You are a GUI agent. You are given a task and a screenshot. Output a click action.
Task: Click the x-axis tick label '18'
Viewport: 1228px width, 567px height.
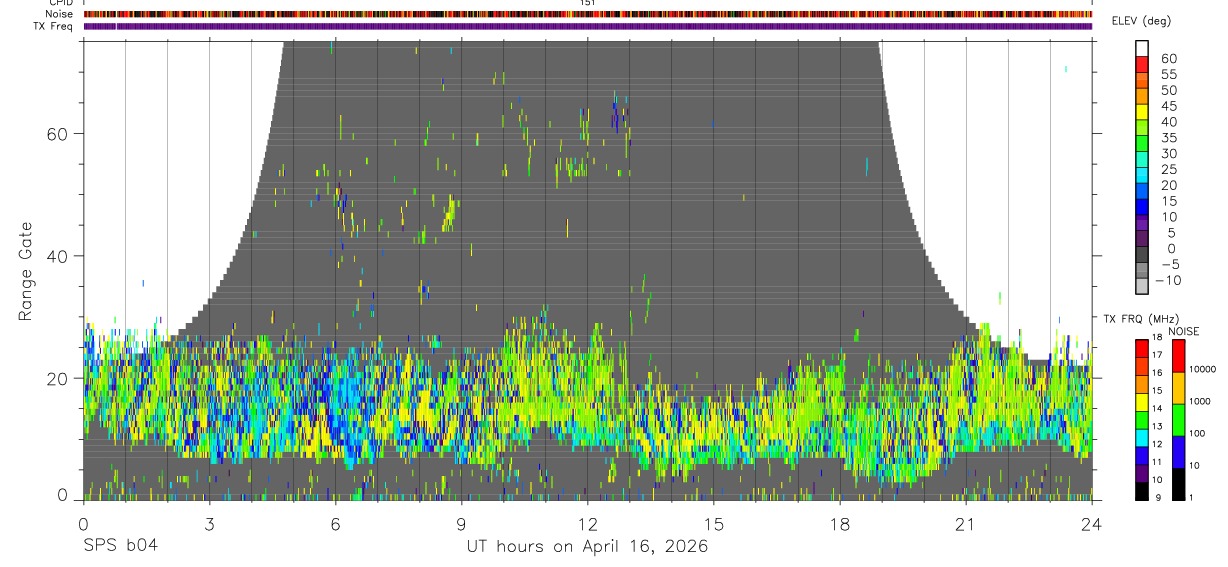[839, 524]
